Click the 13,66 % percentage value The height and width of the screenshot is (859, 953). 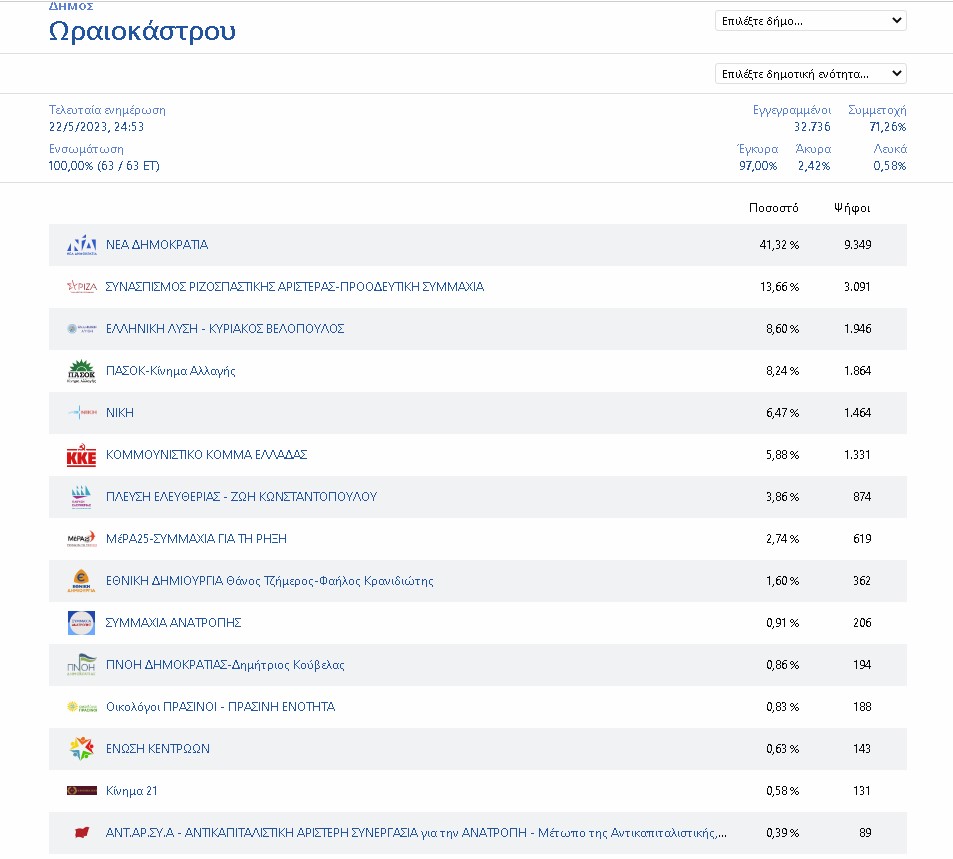[x=779, y=287]
